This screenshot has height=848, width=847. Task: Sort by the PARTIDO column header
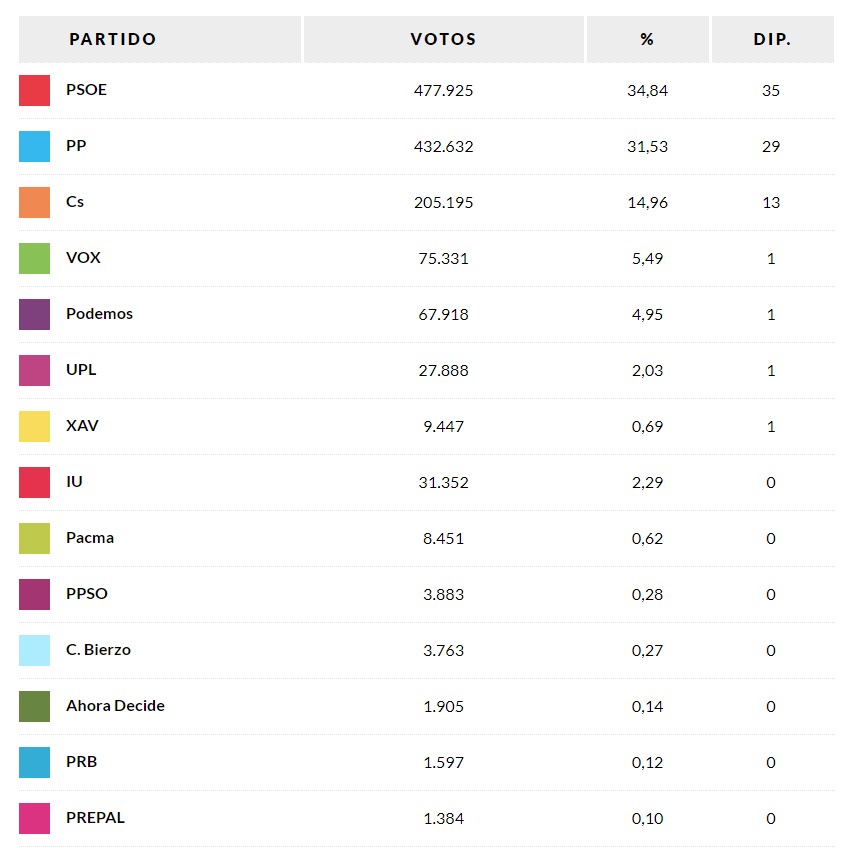pos(113,40)
